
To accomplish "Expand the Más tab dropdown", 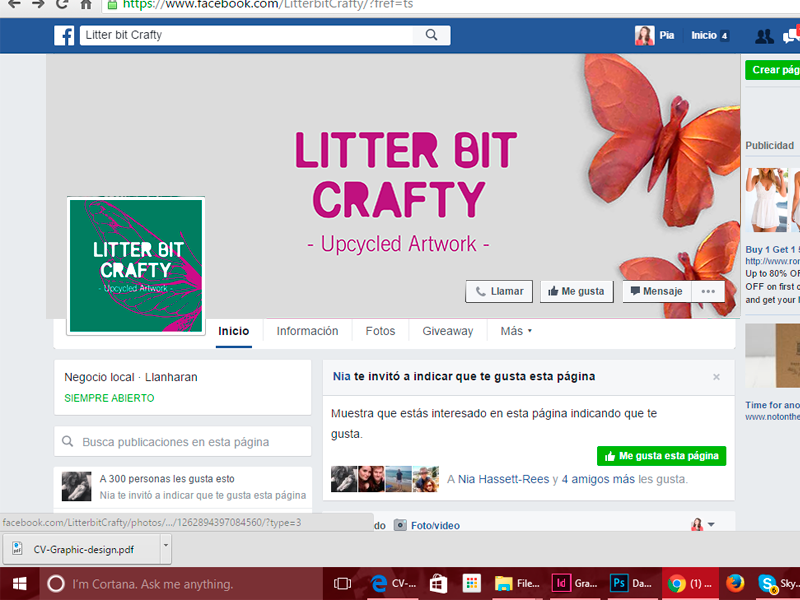I will click(x=516, y=331).
